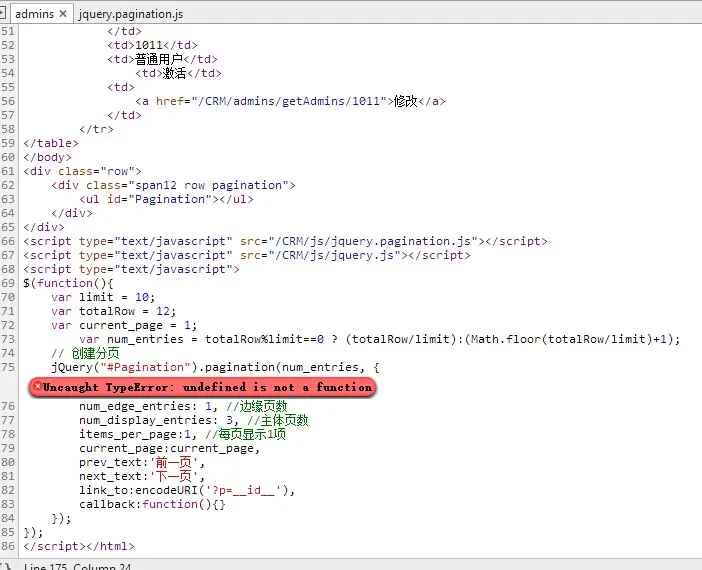Click the 'Line 175, Column 24' status text
Screen dimensions: 702x570
(x=77, y=566)
